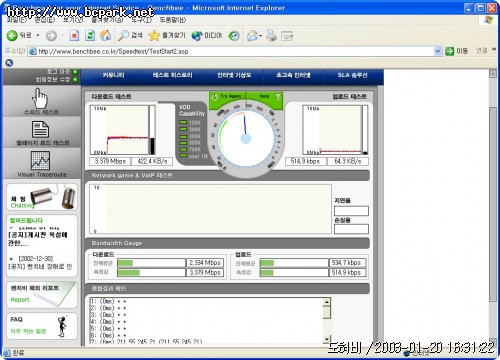Screen dimensions: 500x360
Task: Expand the Back button history dropdown arrow
Action: 38,35
